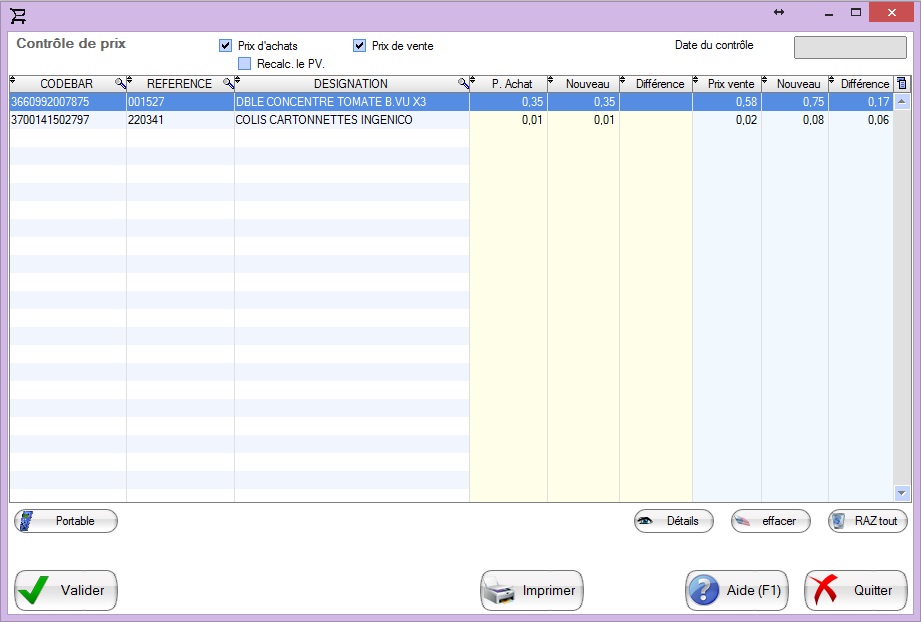Click P. Achat value in TOMATE row

pyautogui.click(x=509, y=102)
